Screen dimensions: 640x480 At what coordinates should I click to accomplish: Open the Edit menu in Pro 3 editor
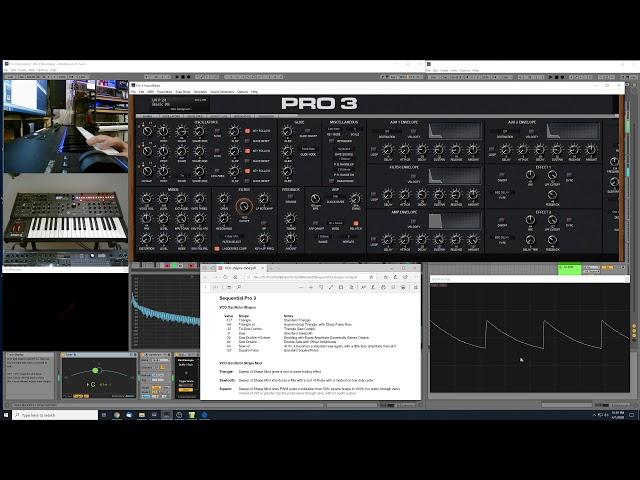click(x=141, y=92)
